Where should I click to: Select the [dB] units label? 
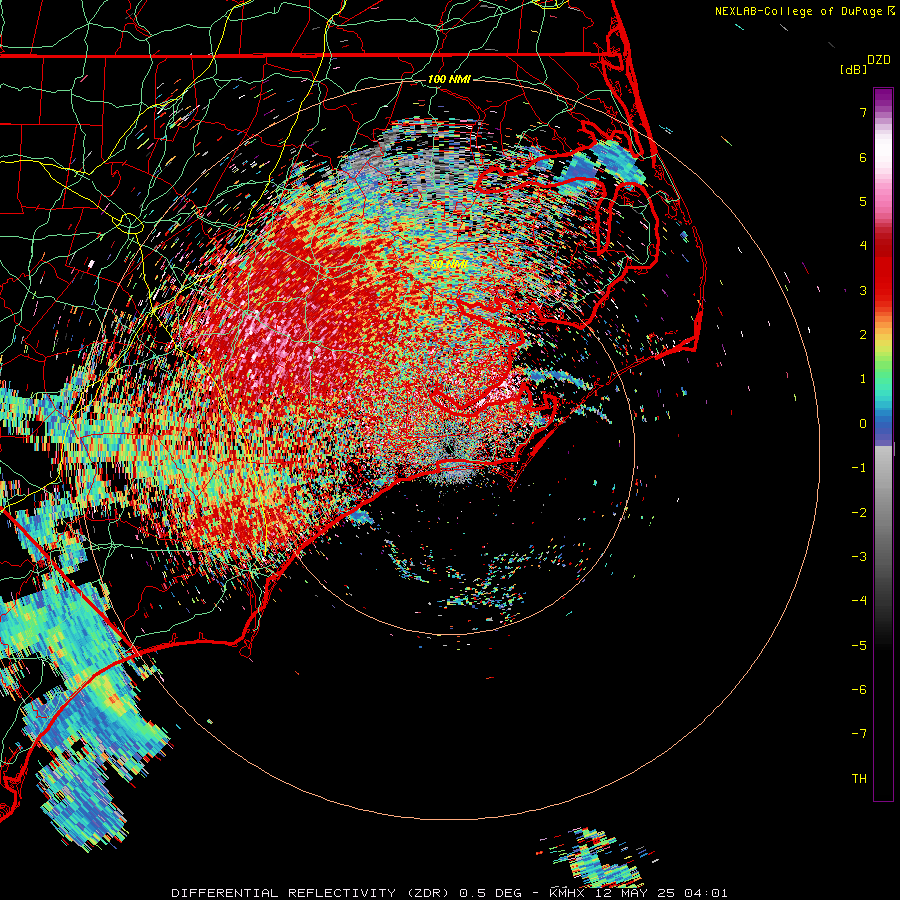[x=853, y=69]
